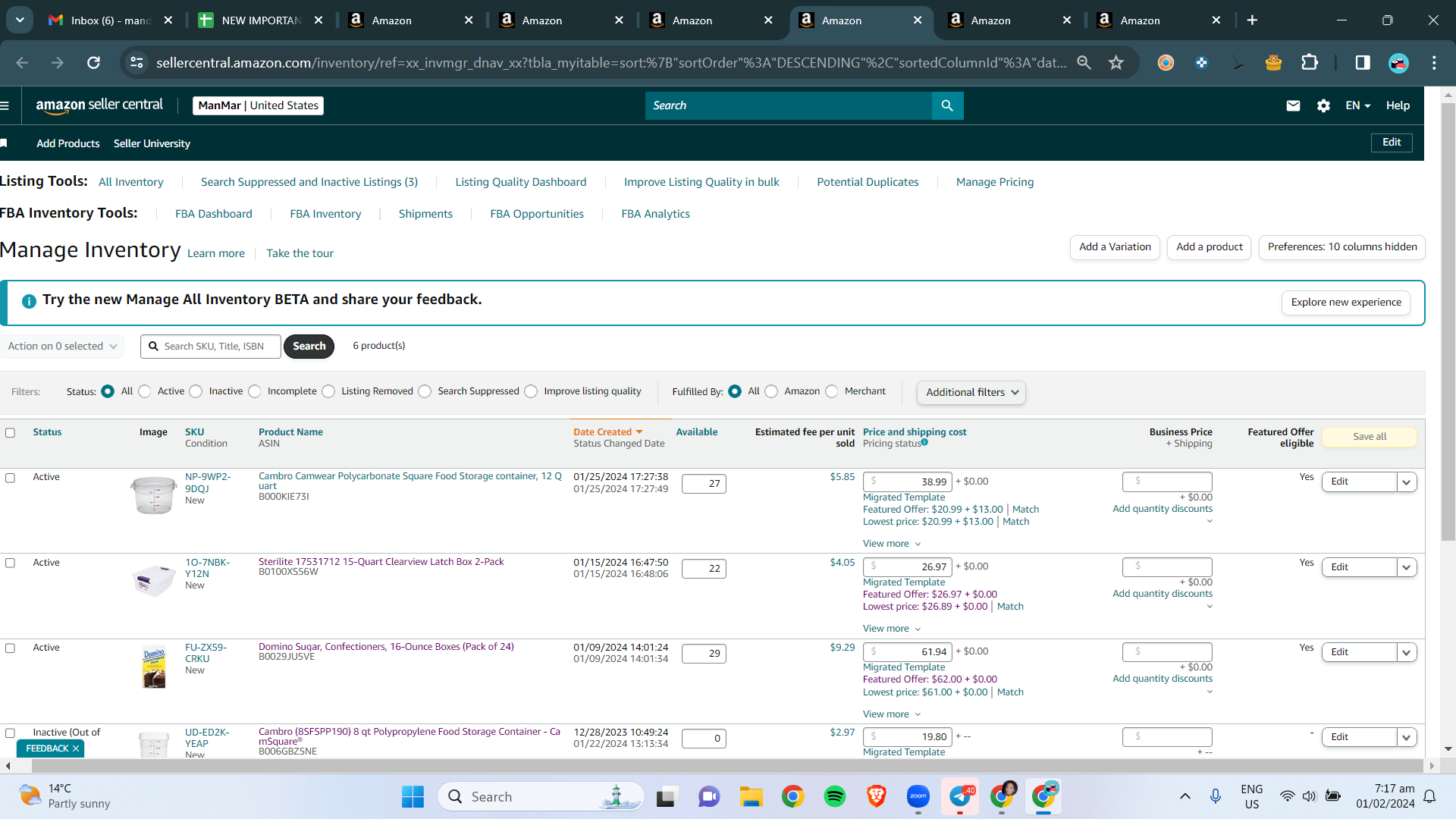Select the Search Suppressed status filter
Viewport: 1456px width, 819px height.
click(425, 391)
